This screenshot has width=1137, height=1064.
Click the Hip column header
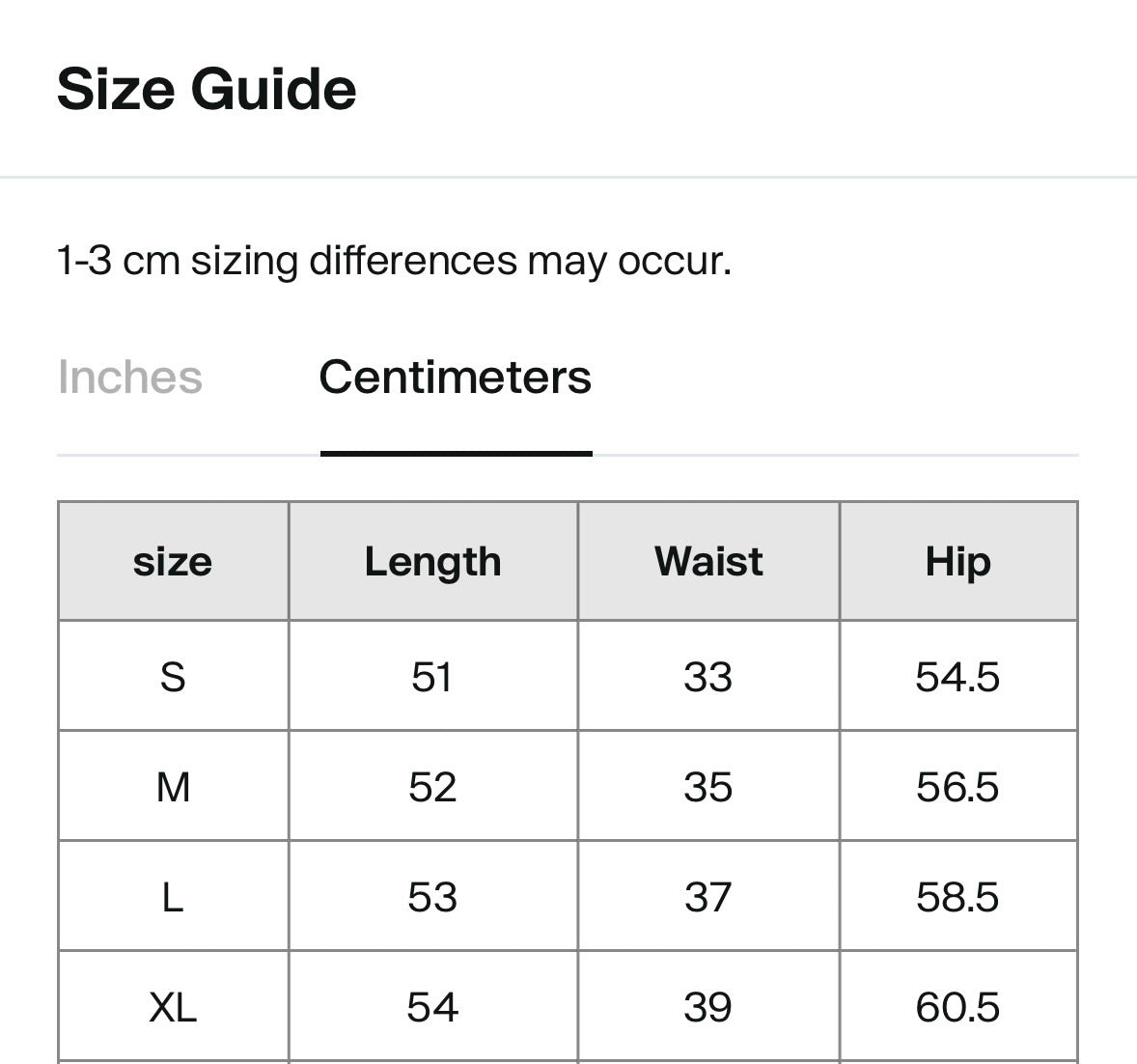[957, 561]
